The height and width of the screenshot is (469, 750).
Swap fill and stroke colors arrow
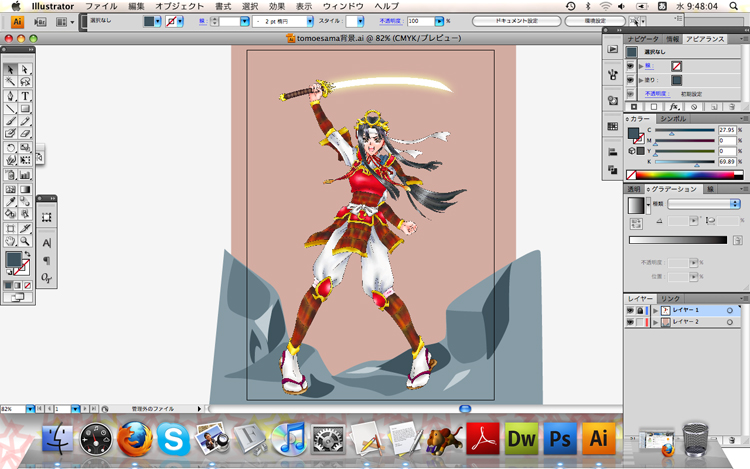pos(27,254)
